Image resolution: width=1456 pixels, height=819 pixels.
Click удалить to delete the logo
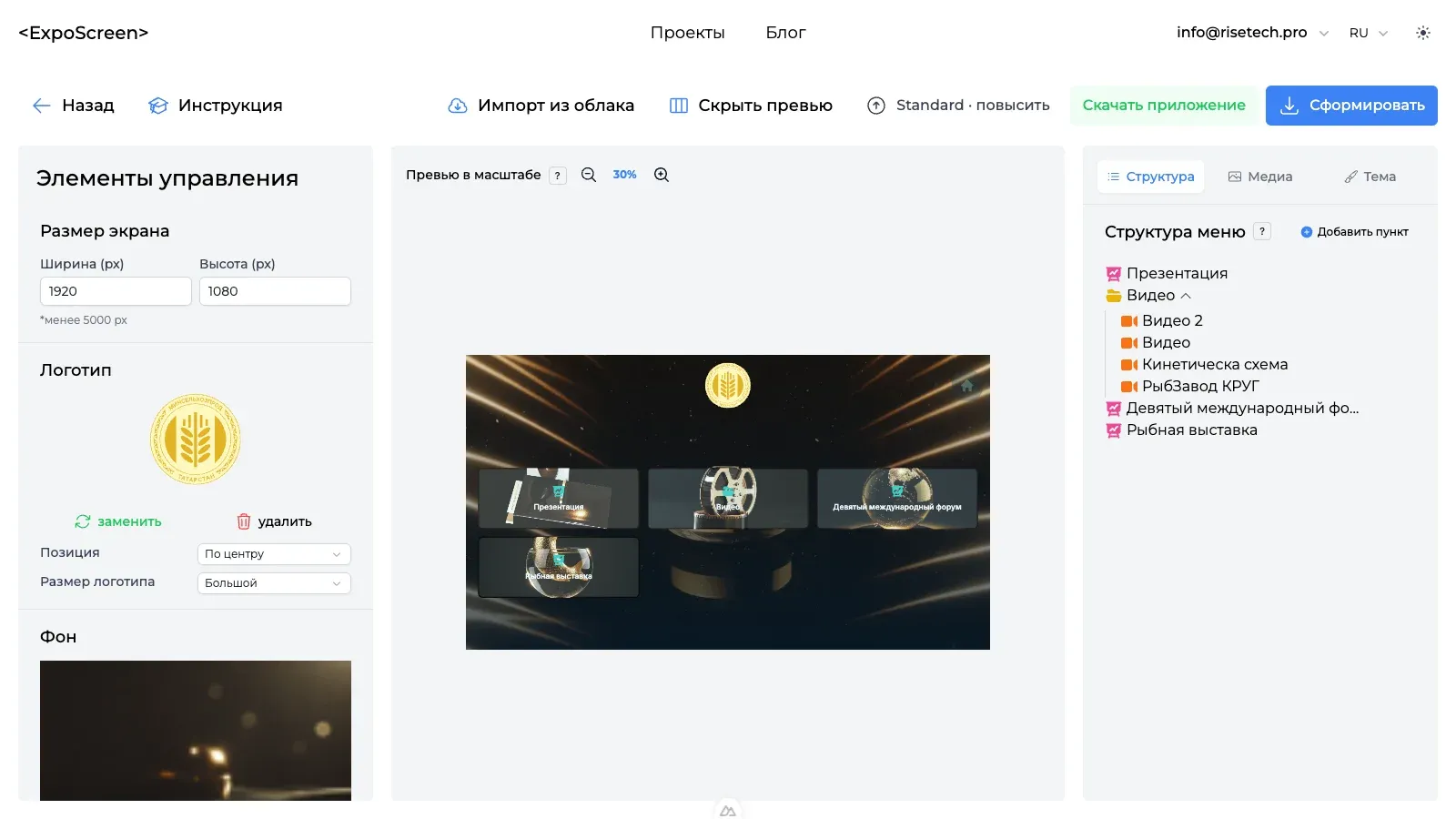click(274, 521)
